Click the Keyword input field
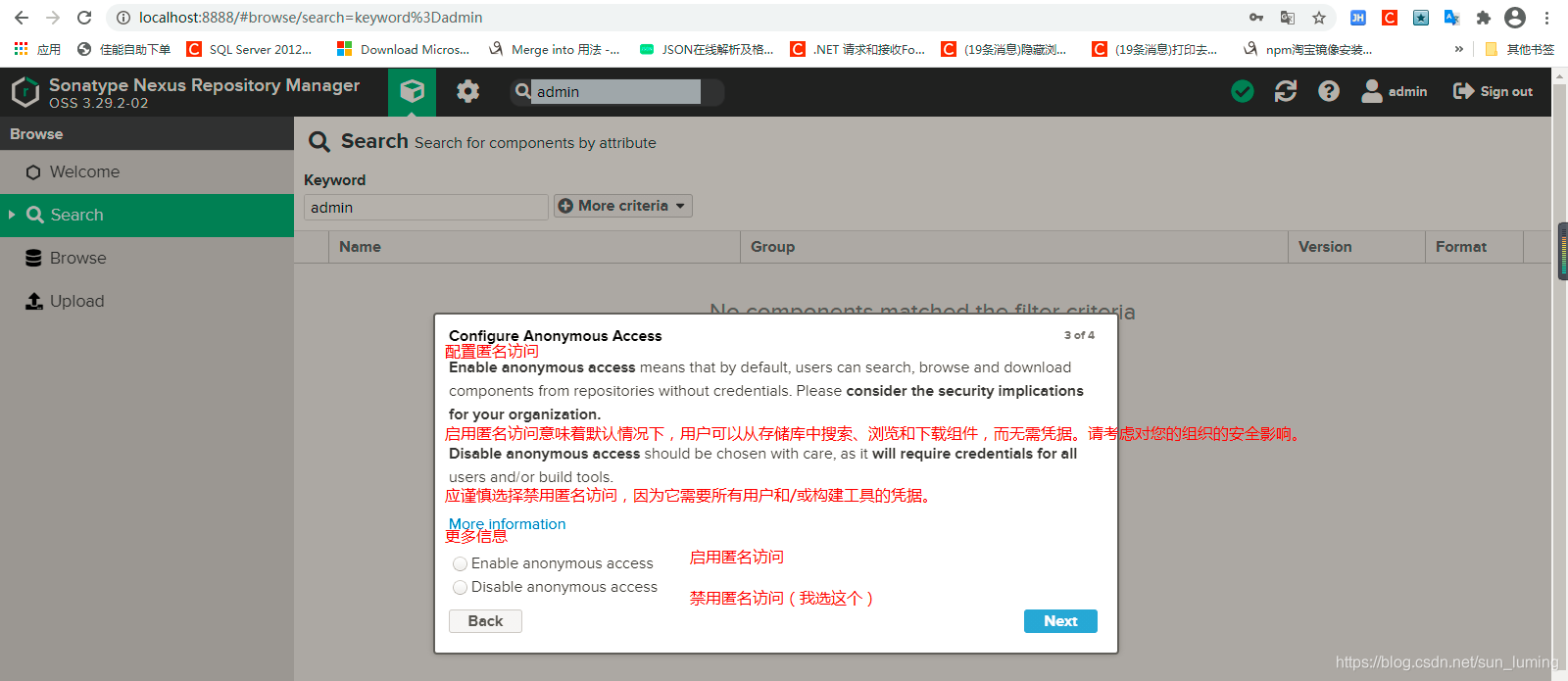 coord(425,208)
